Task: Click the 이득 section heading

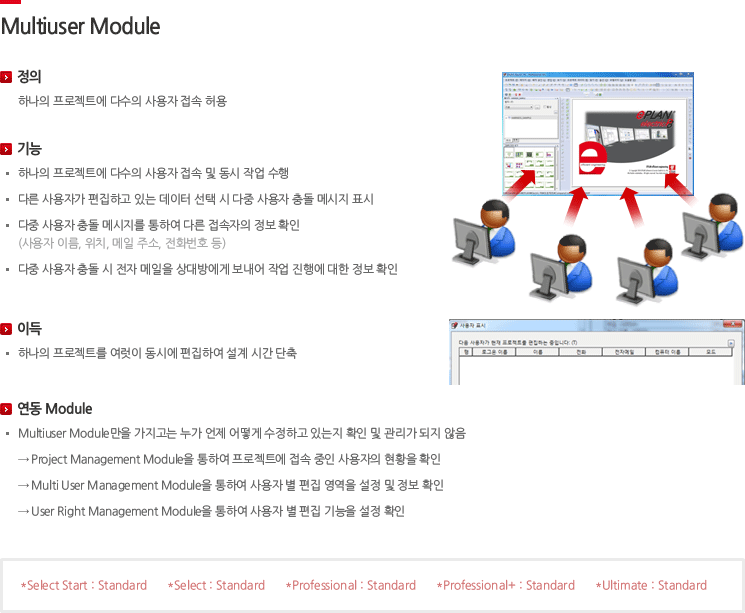Action: click(29, 328)
